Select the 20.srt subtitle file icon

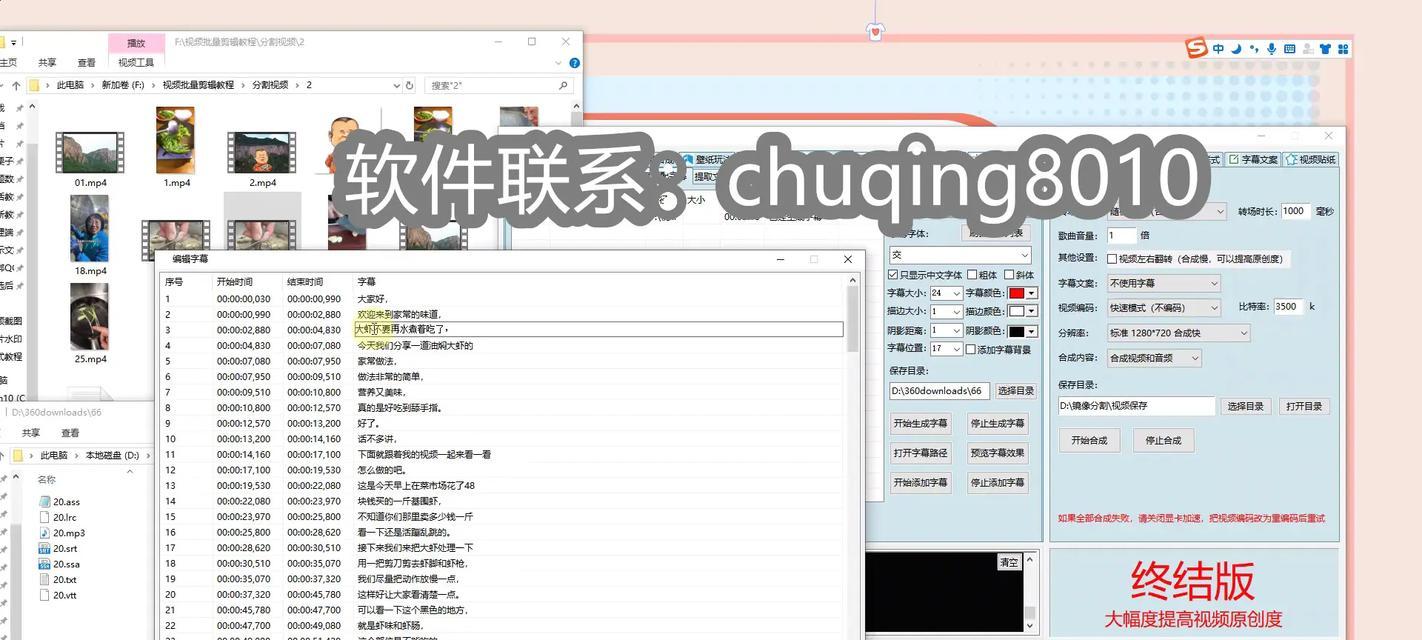tap(44, 548)
